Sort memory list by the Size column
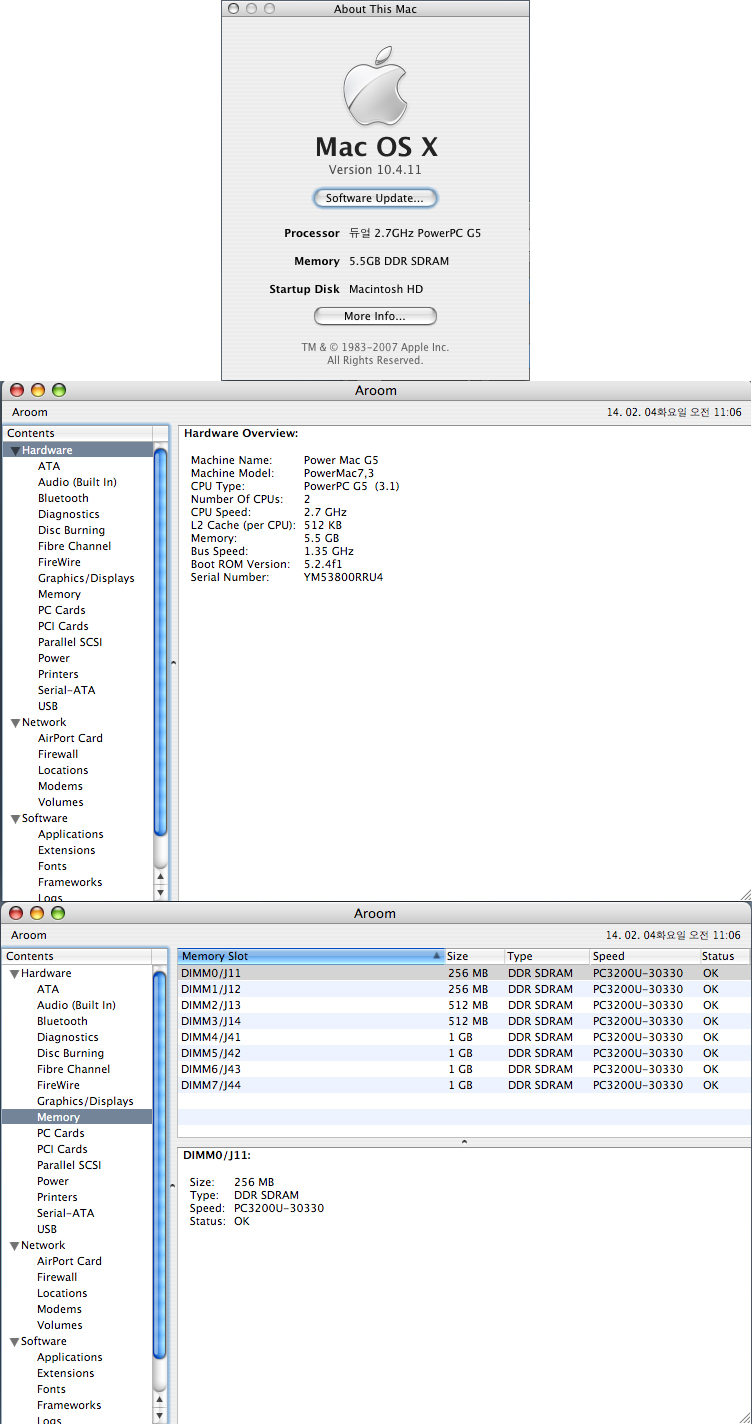 pyautogui.click(x=472, y=957)
